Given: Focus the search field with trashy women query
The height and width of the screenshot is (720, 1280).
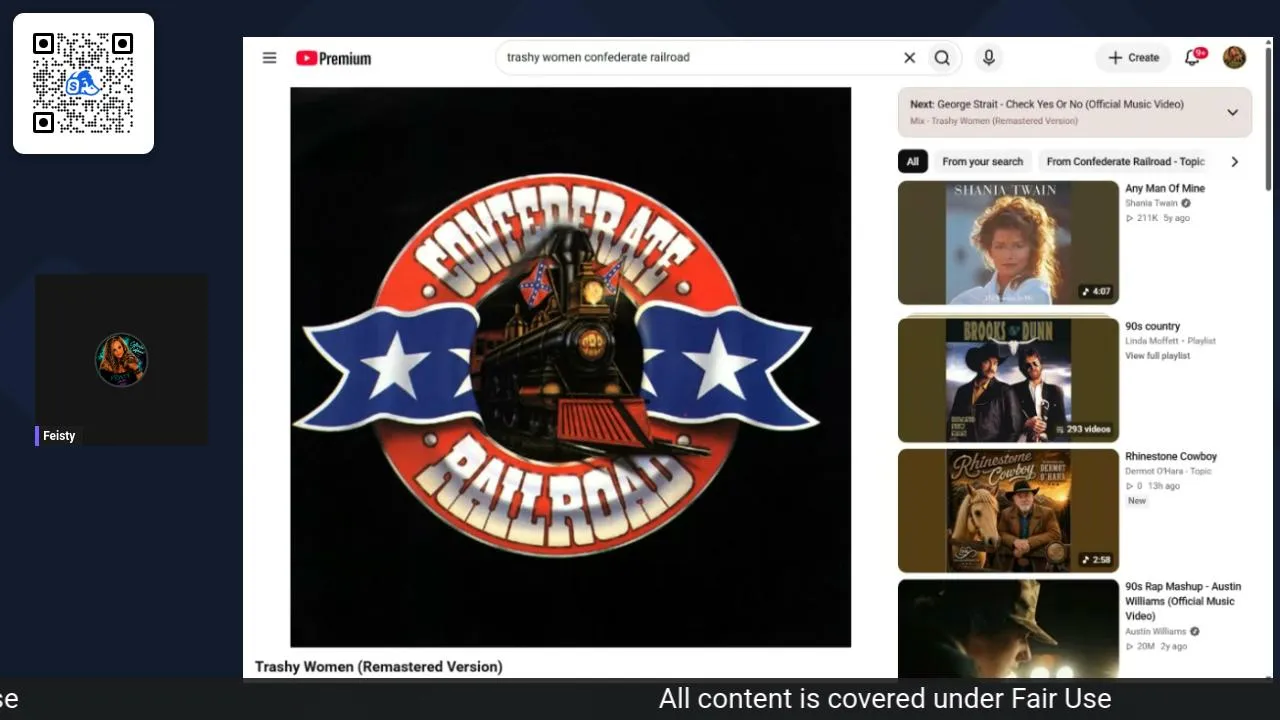Looking at the screenshot, I should point(697,58).
